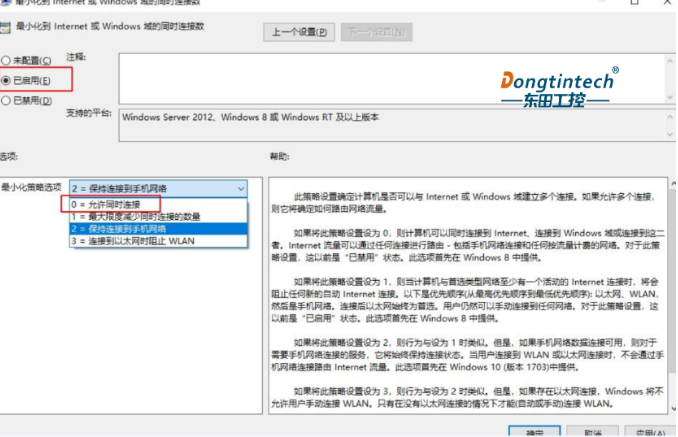The width and height of the screenshot is (678, 437).
Task: Choose option 0 = 允许同时连接
Action: click(158, 204)
